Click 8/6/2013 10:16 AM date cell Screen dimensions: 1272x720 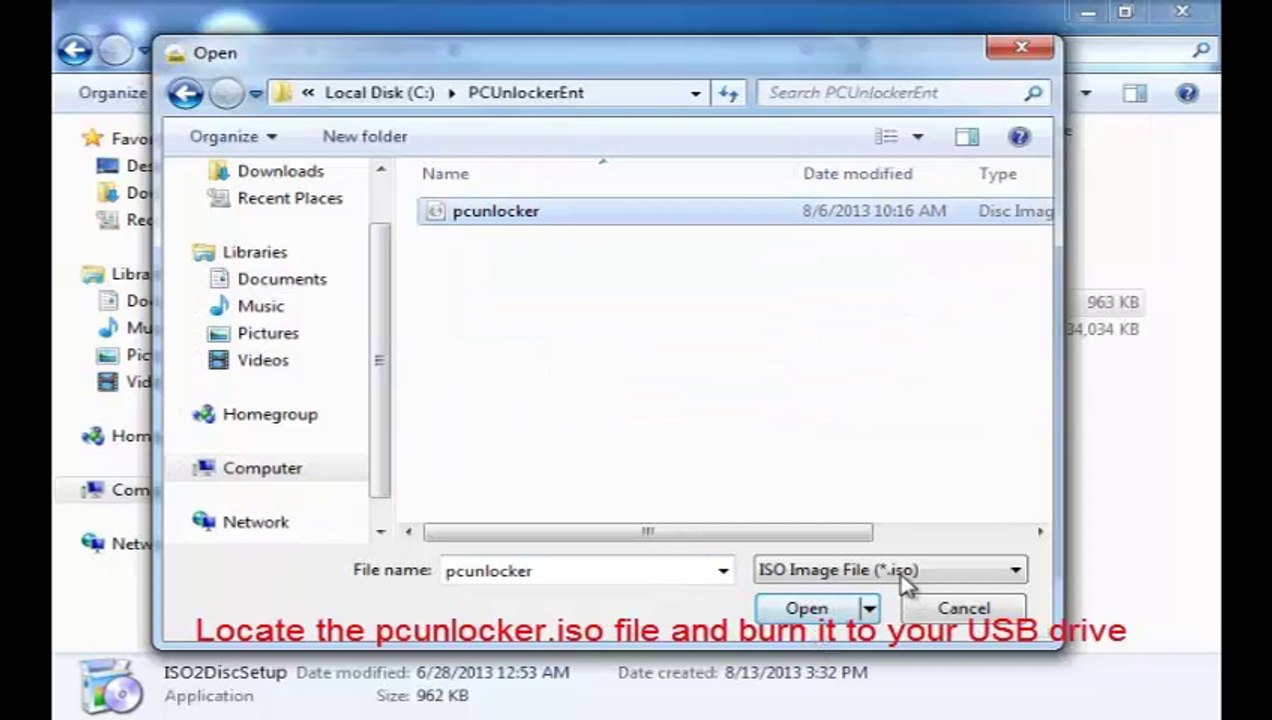coord(873,211)
